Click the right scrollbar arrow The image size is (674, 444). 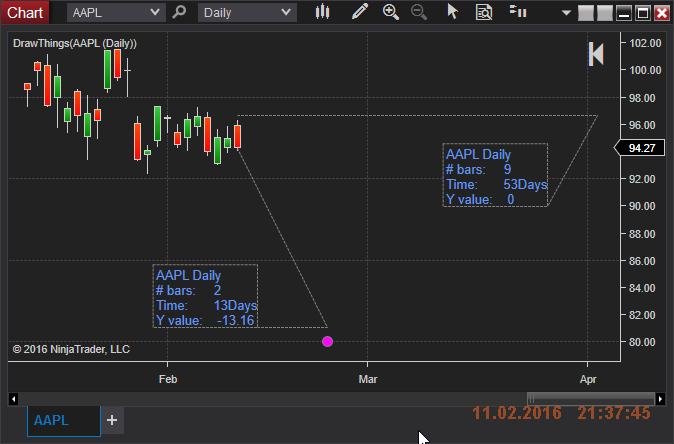point(660,399)
